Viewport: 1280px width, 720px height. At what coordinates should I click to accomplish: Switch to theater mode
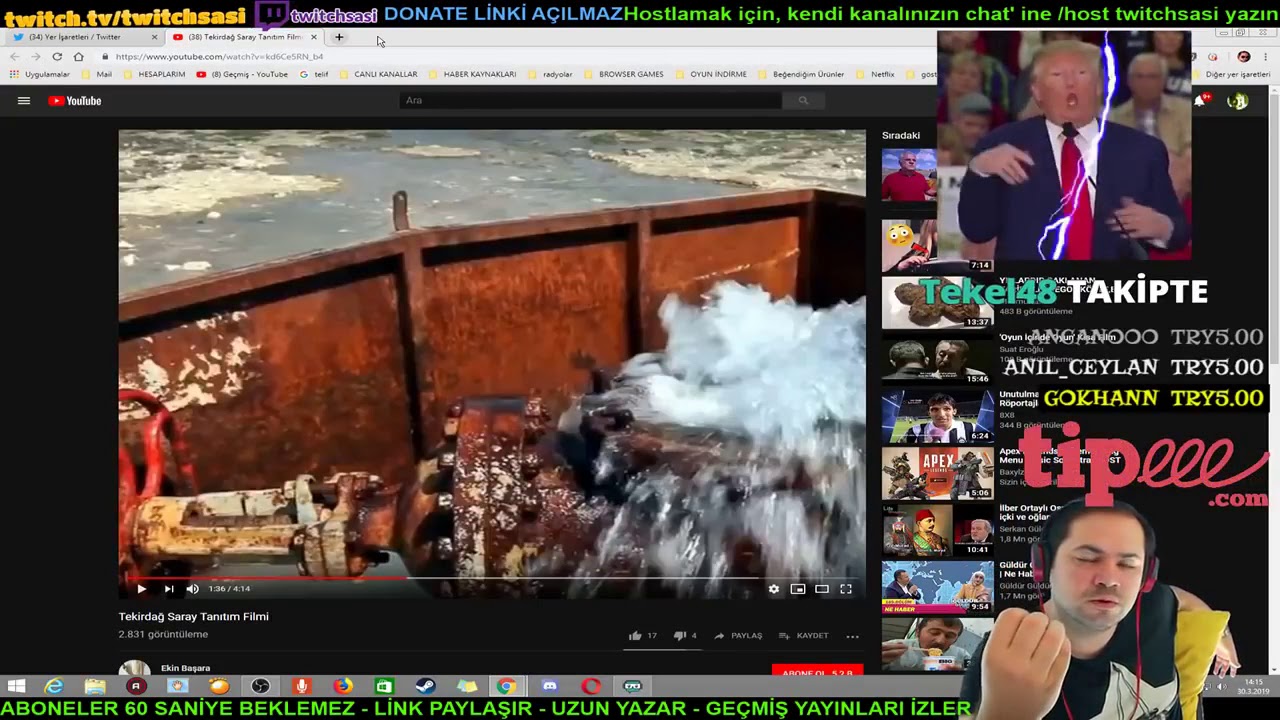tap(821, 589)
